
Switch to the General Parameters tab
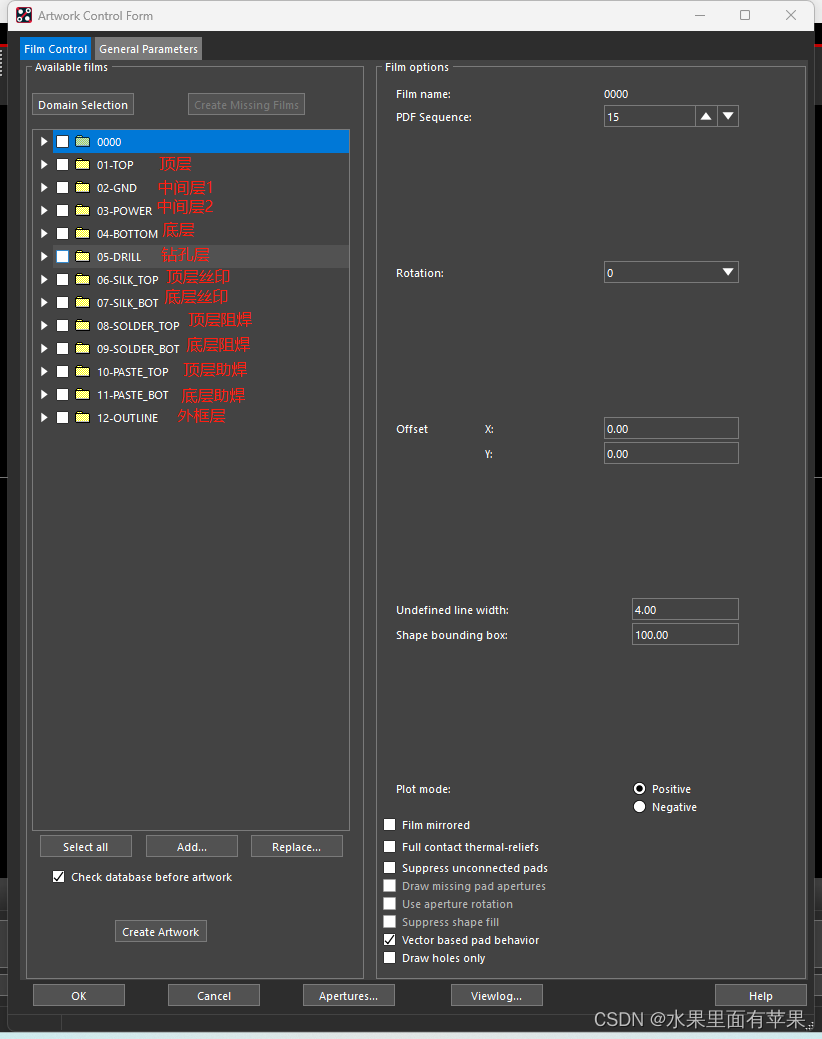(x=148, y=49)
